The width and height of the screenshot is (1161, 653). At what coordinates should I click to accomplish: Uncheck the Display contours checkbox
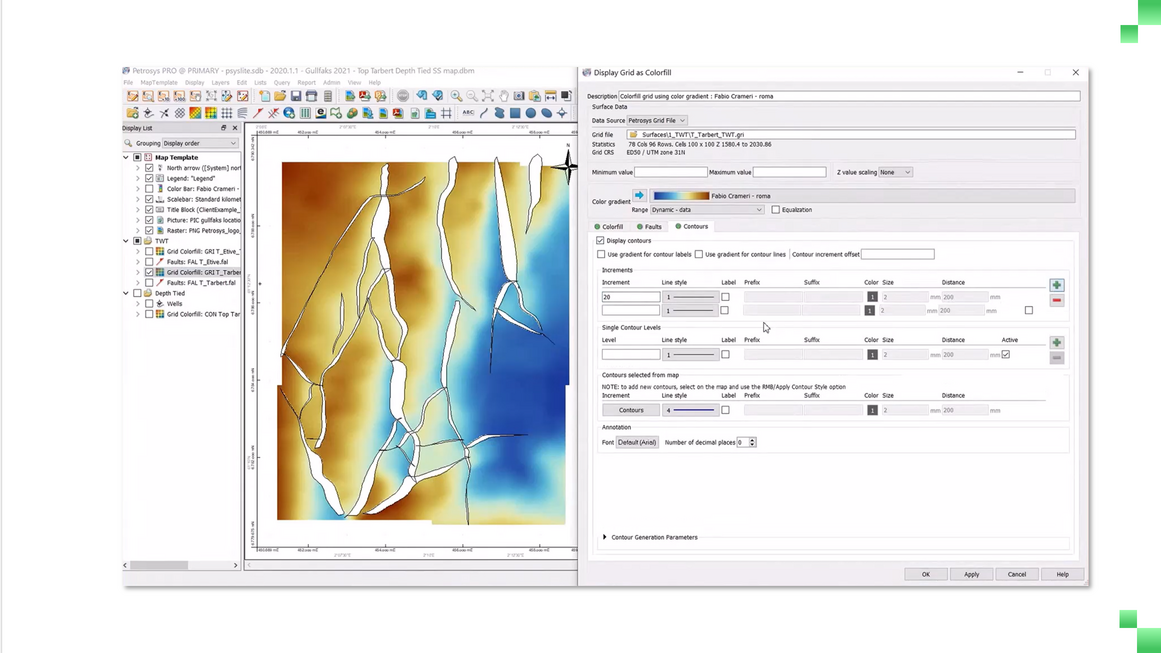600,240
